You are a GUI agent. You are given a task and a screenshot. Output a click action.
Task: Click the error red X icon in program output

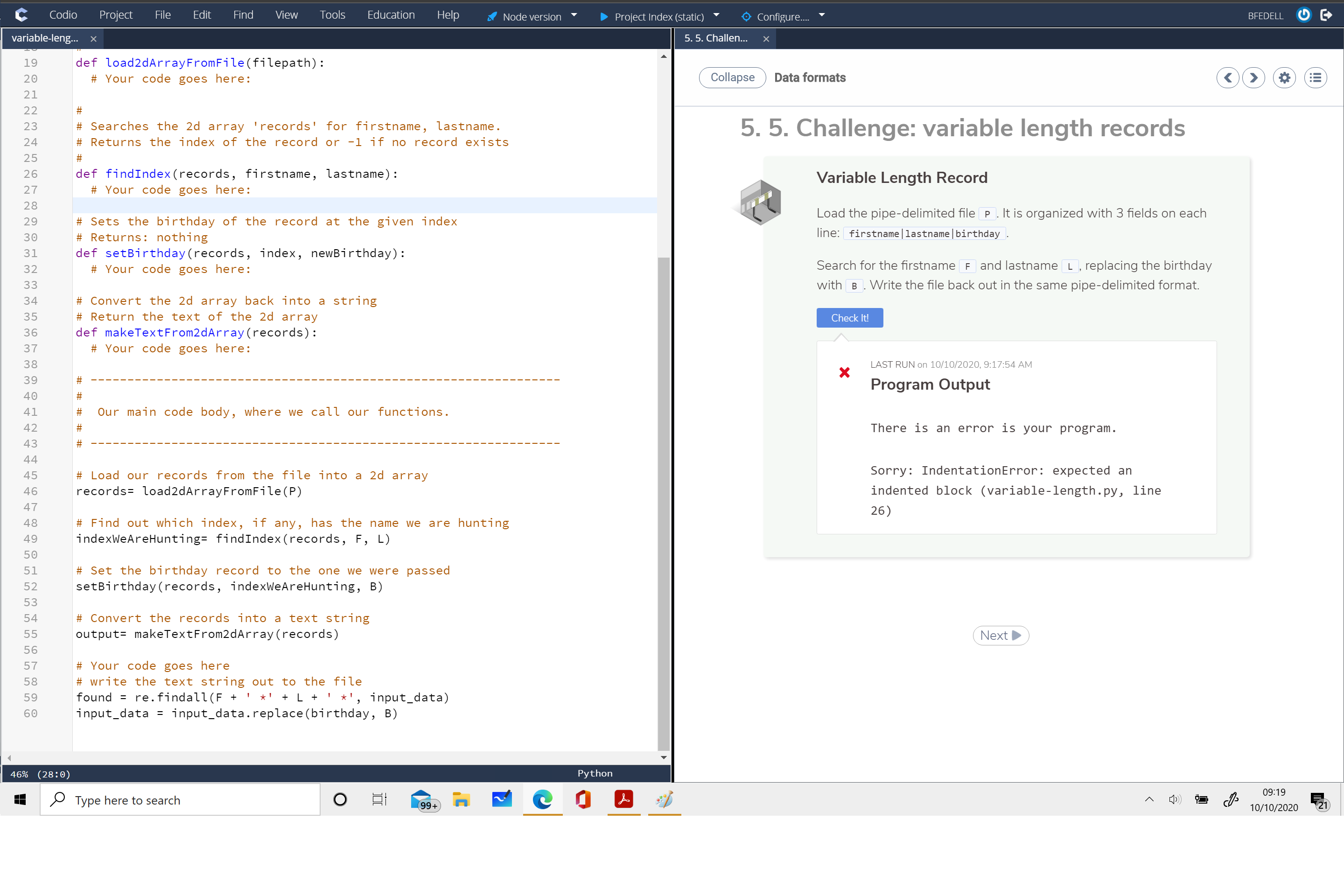tap(844, 372)
